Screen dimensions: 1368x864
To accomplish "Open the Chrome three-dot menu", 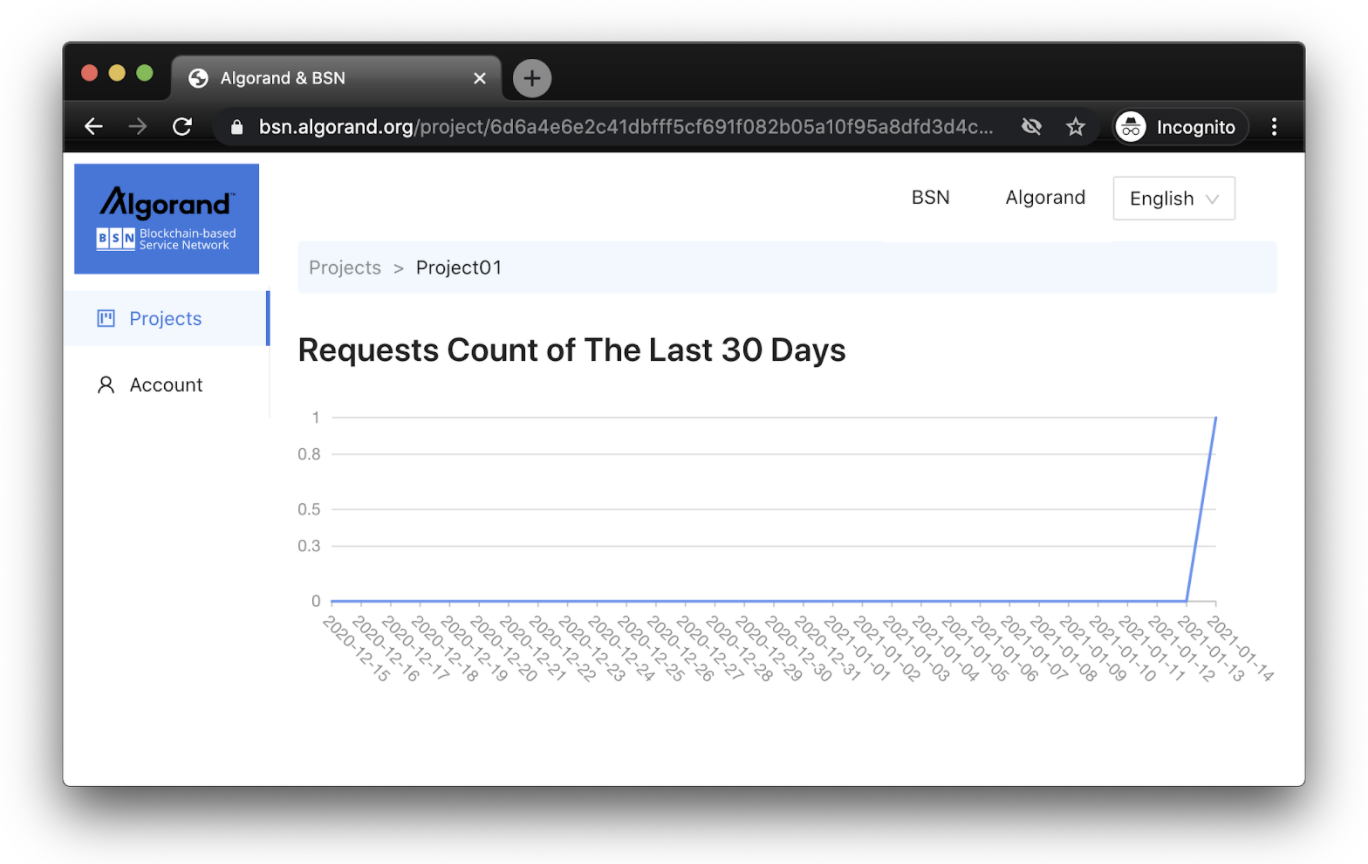I will (1274, 127).
